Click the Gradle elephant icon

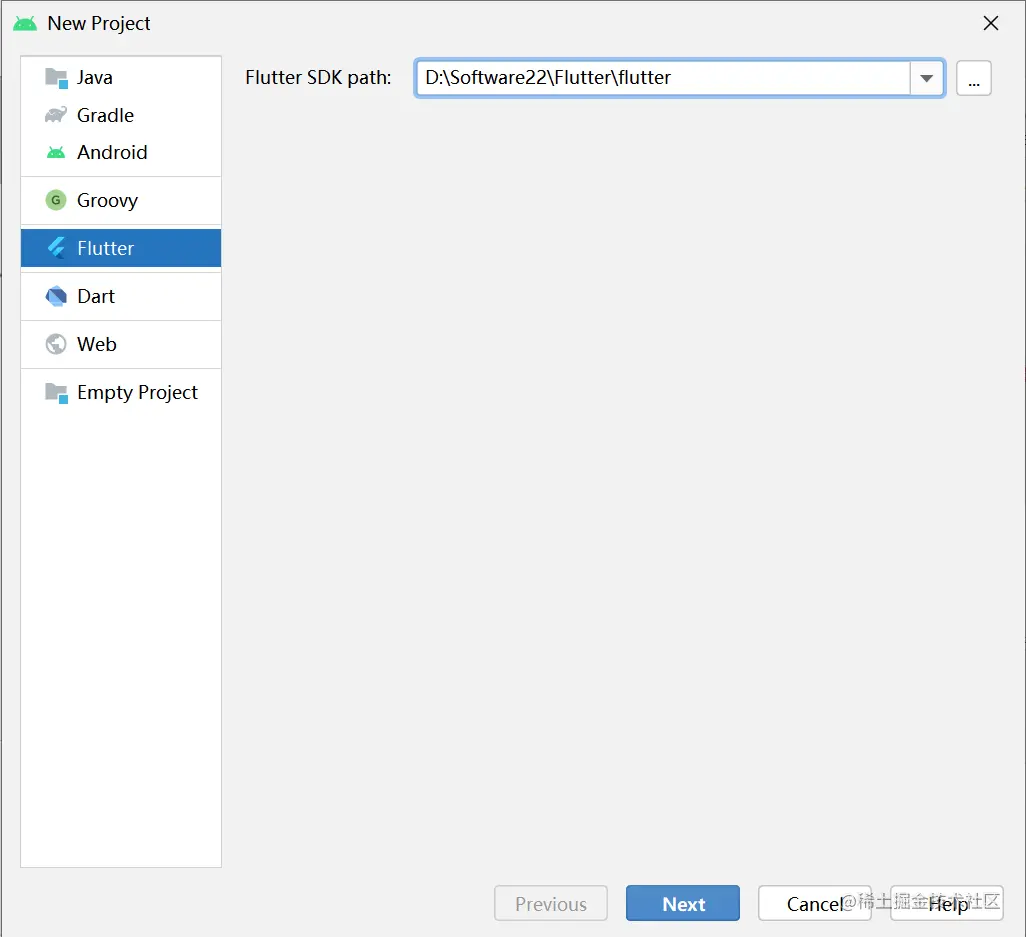[x=56, y=115]
